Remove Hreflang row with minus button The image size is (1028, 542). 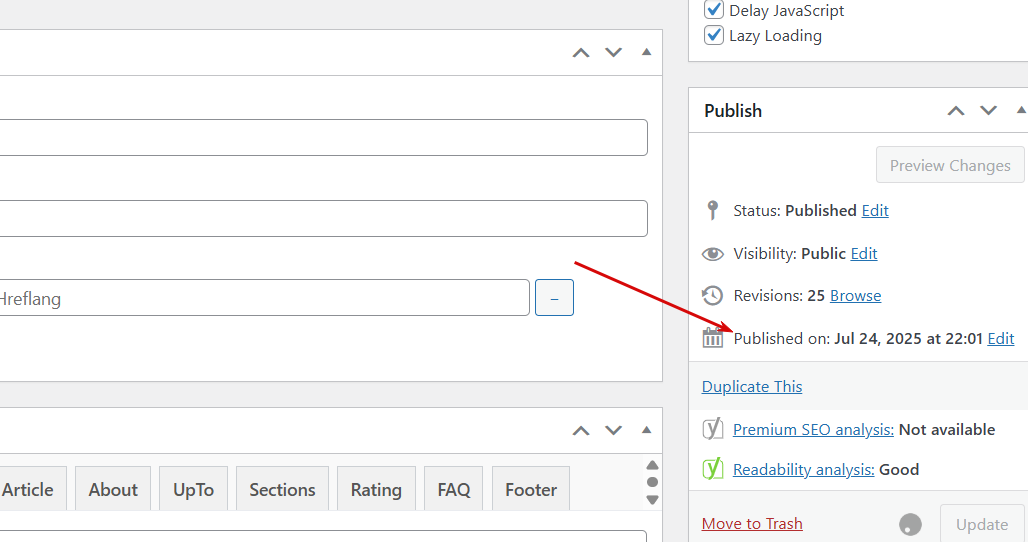554,298
